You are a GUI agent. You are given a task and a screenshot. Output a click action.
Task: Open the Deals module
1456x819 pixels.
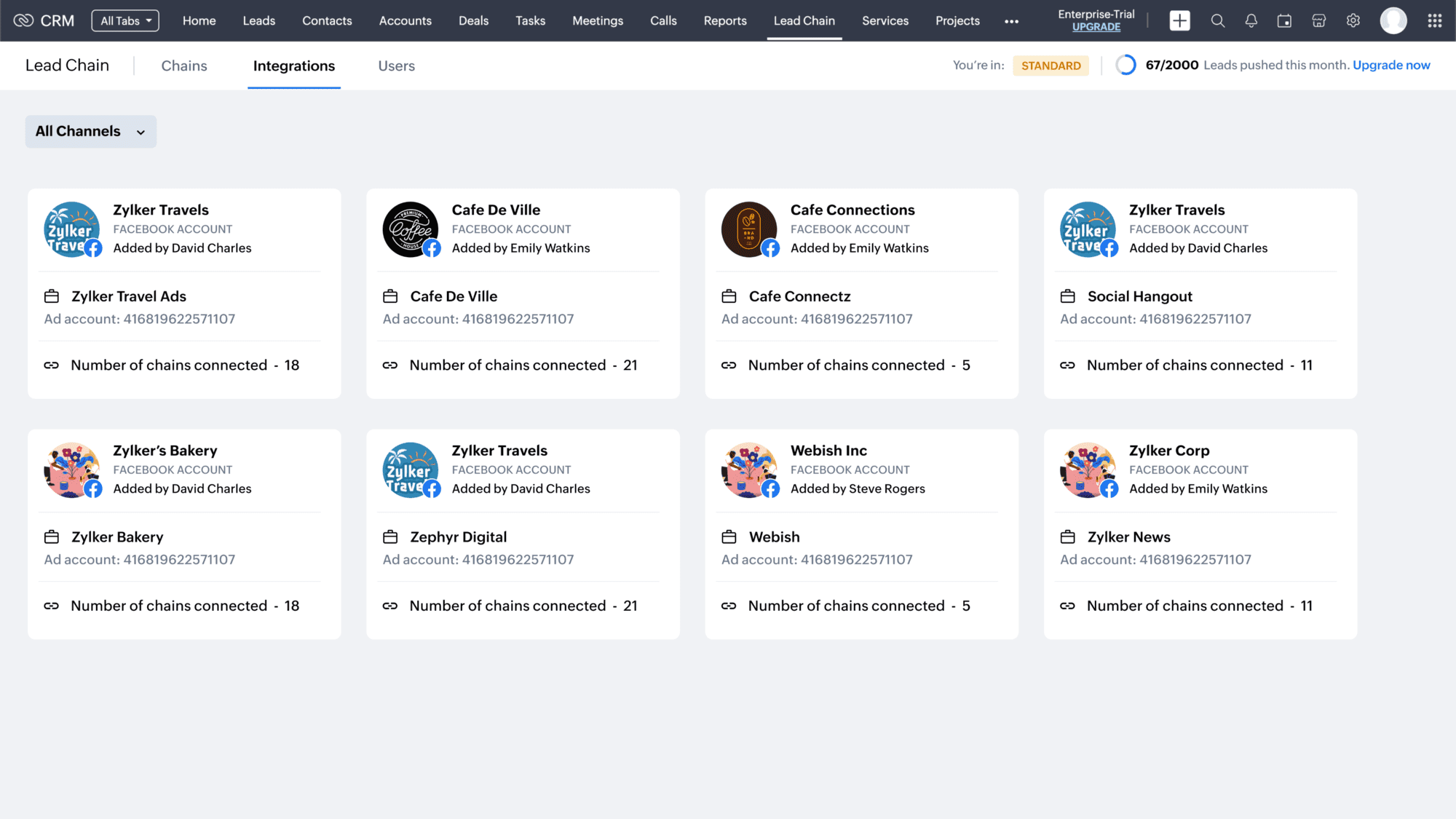tap(473, 20)
